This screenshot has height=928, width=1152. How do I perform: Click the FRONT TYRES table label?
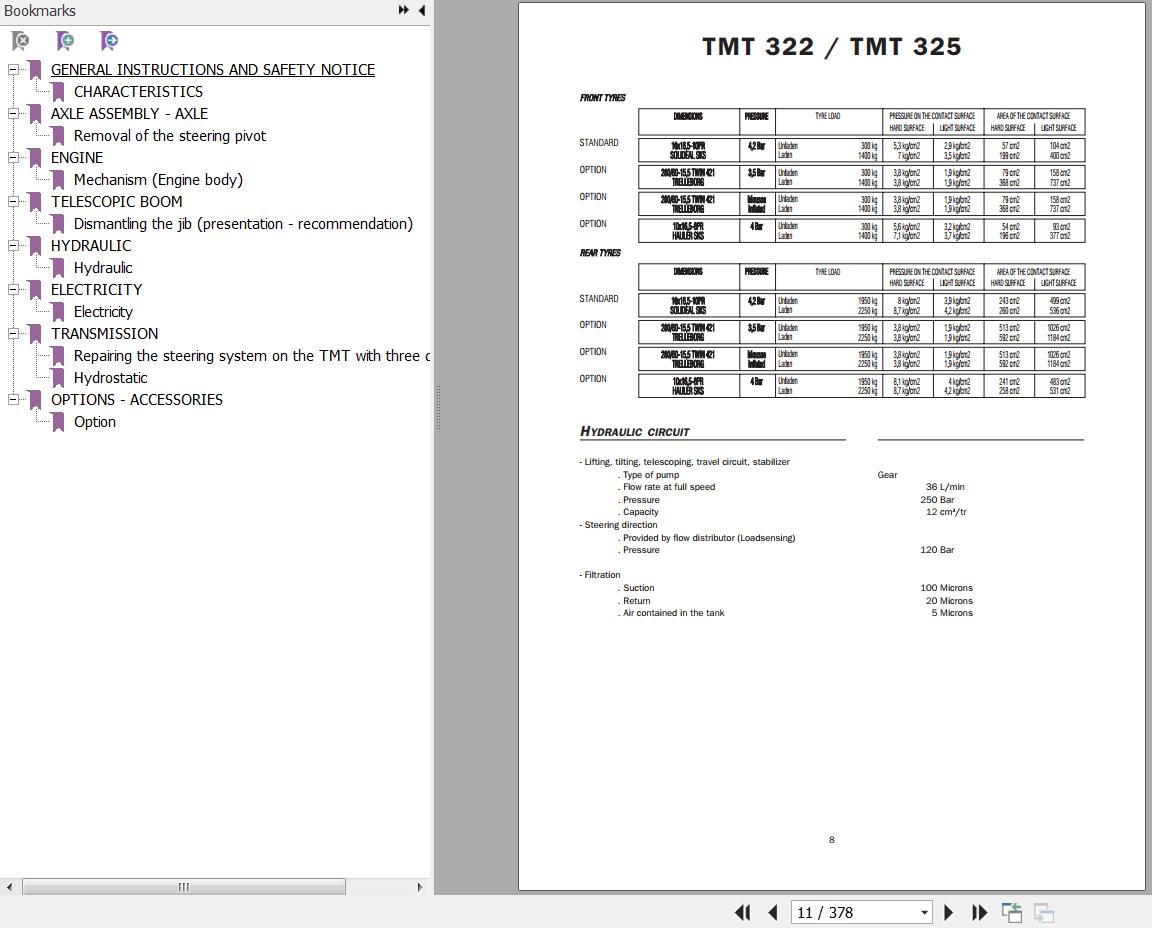[x=602, y=98]
